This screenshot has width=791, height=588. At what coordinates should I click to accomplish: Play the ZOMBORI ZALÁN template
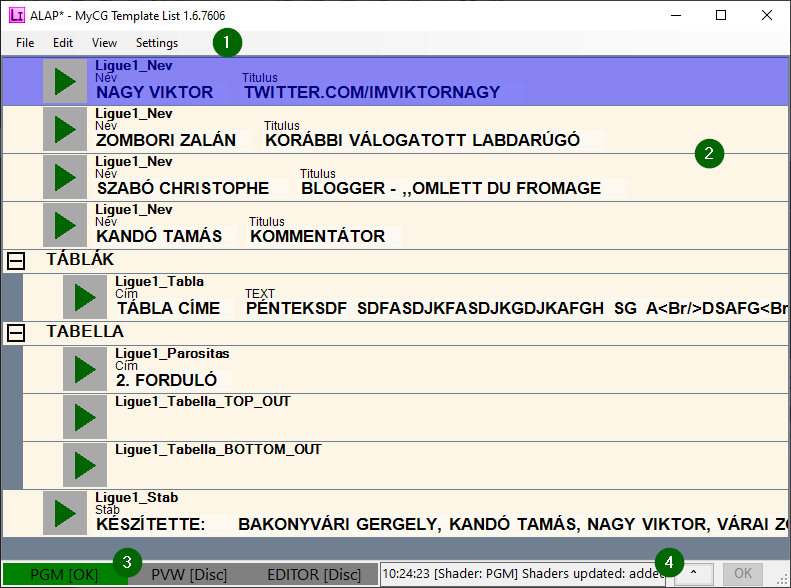65,130
